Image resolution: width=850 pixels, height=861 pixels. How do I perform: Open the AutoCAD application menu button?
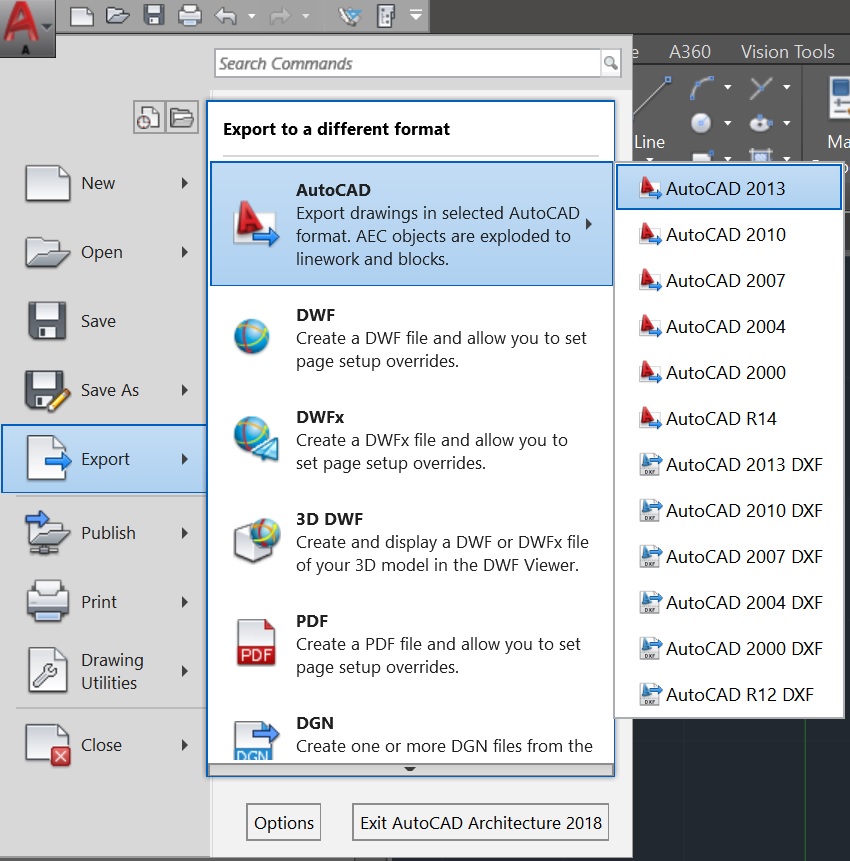coord(27,27)
